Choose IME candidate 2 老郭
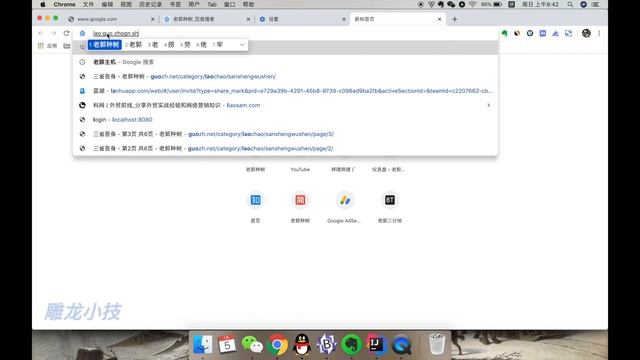The height and width of the screenshot is (360, 640). click(133, 44)
